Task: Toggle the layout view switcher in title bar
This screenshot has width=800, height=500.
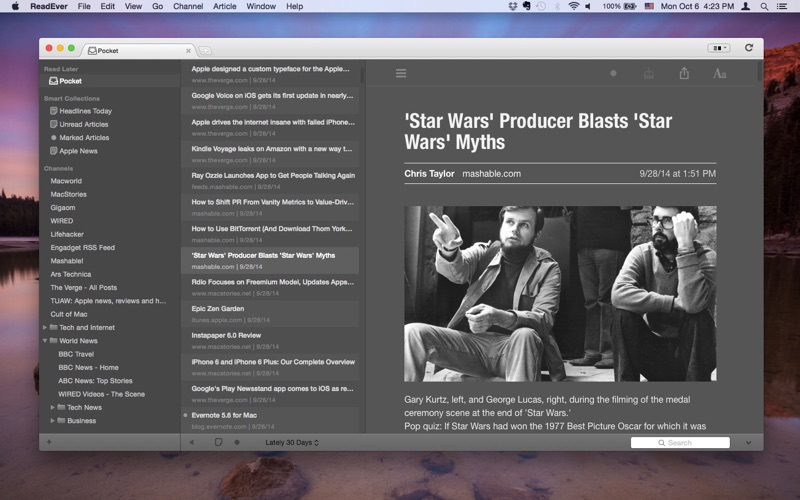Action: coord(718,48)
